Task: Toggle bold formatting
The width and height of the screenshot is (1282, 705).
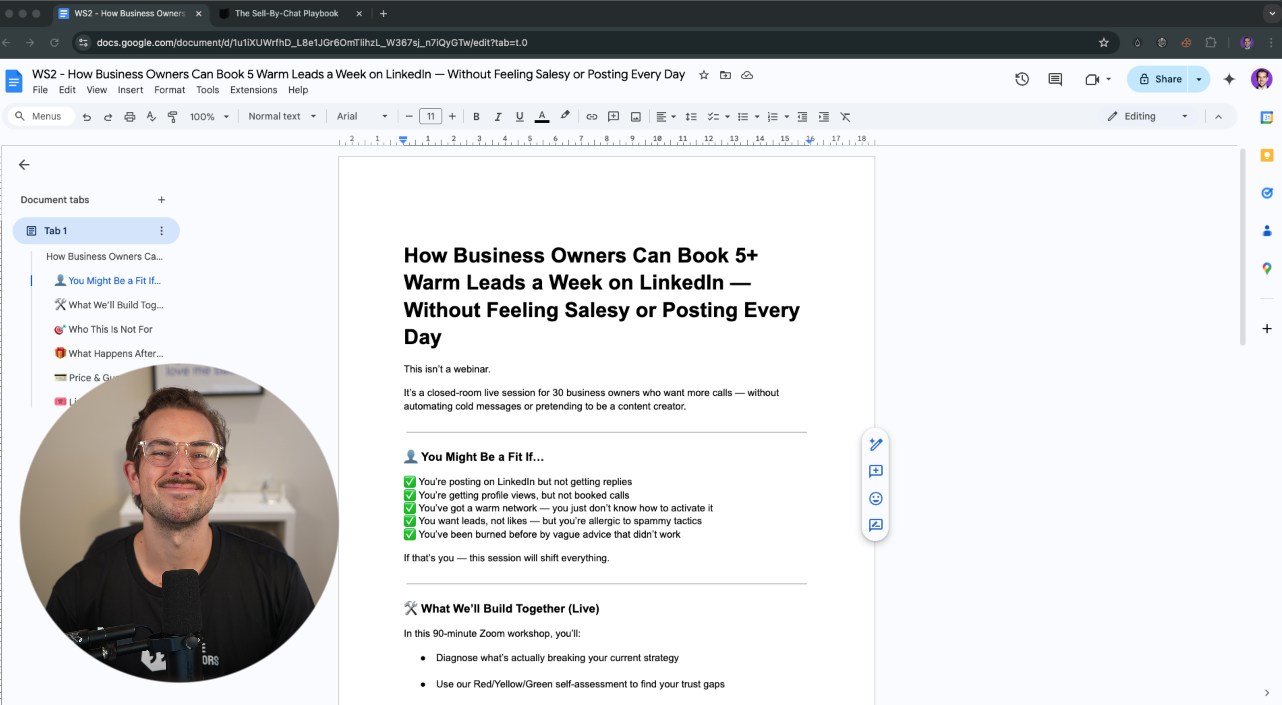Action: [476, 117]
